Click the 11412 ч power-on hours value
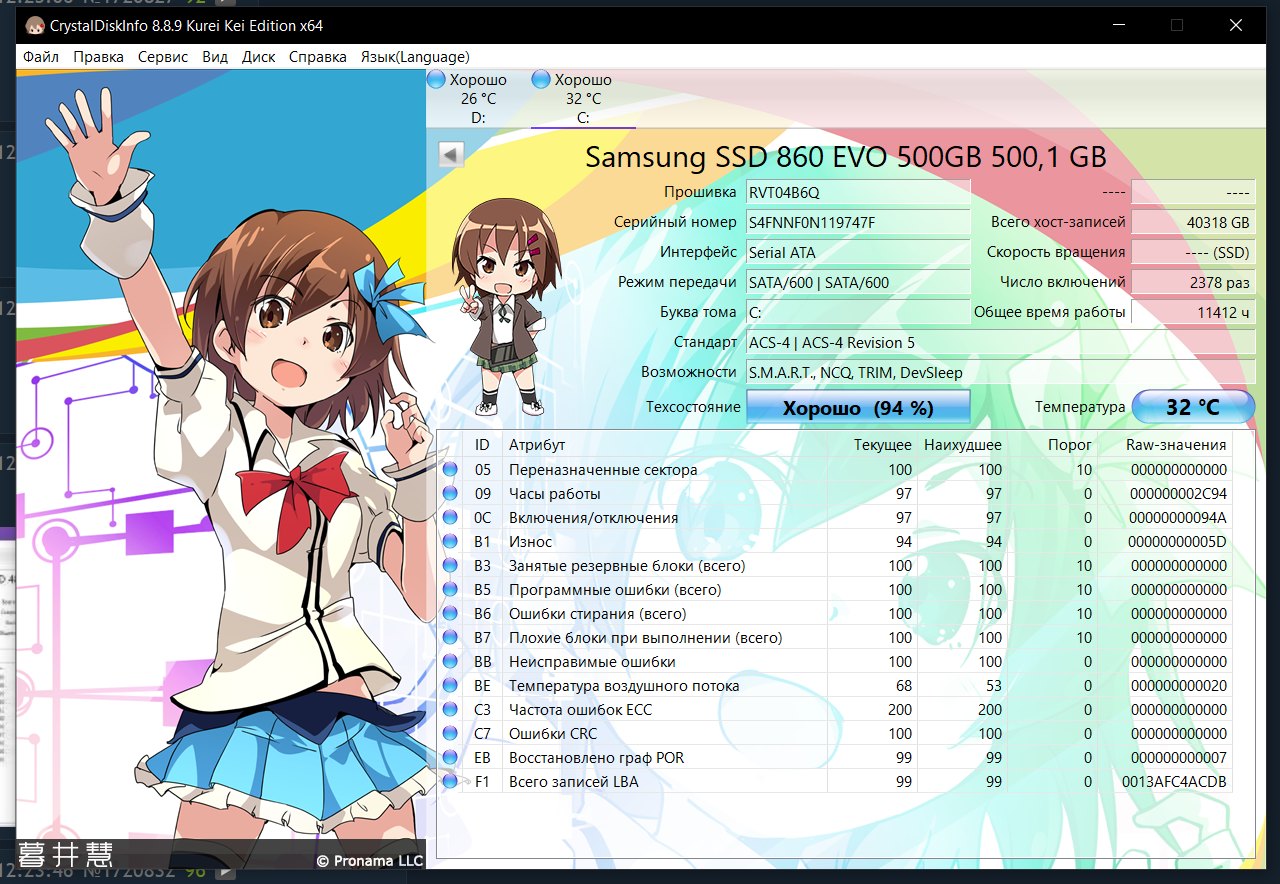Screen dimensions: 1280x884 coord(1193,312)
